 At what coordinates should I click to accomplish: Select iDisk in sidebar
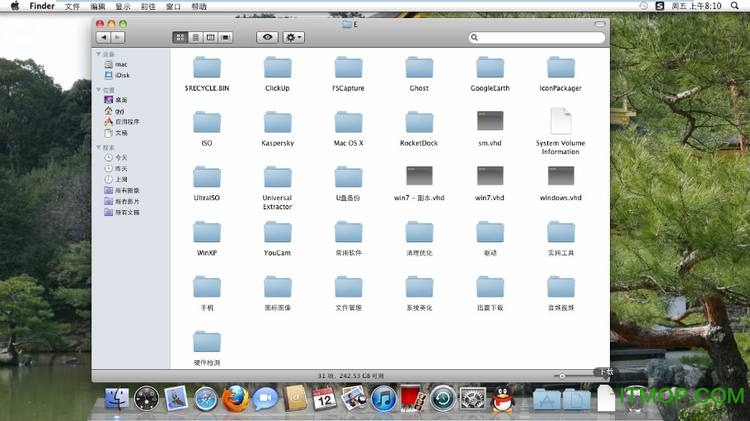point(117,75)
